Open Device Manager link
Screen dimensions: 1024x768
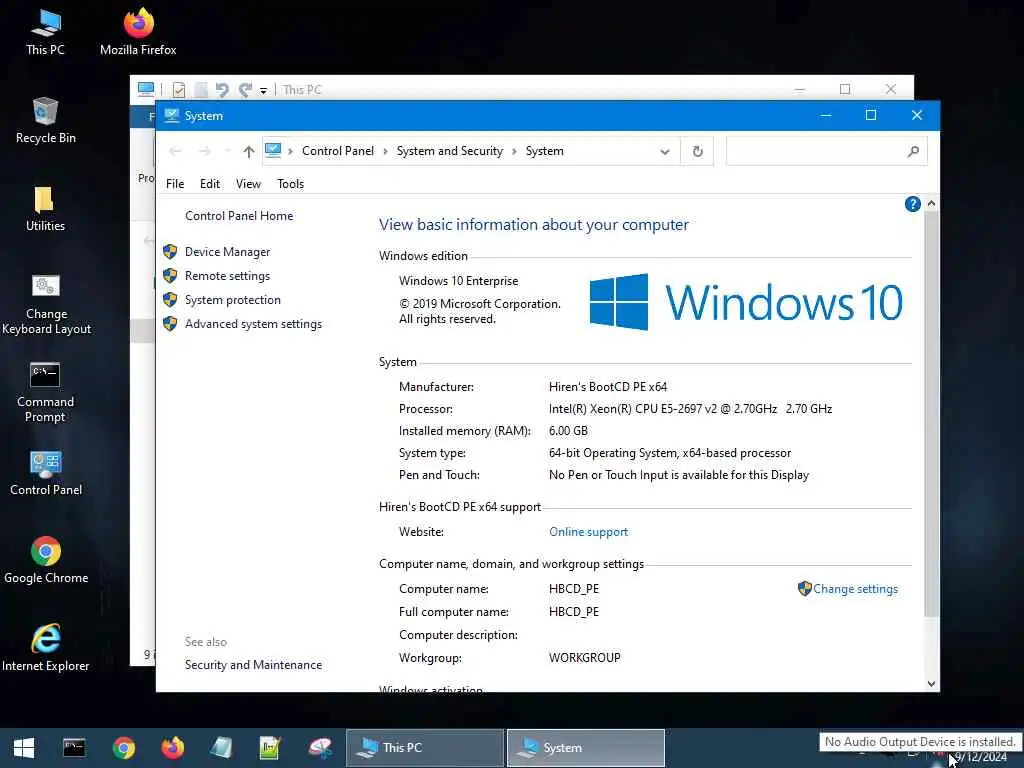(227, 252)
